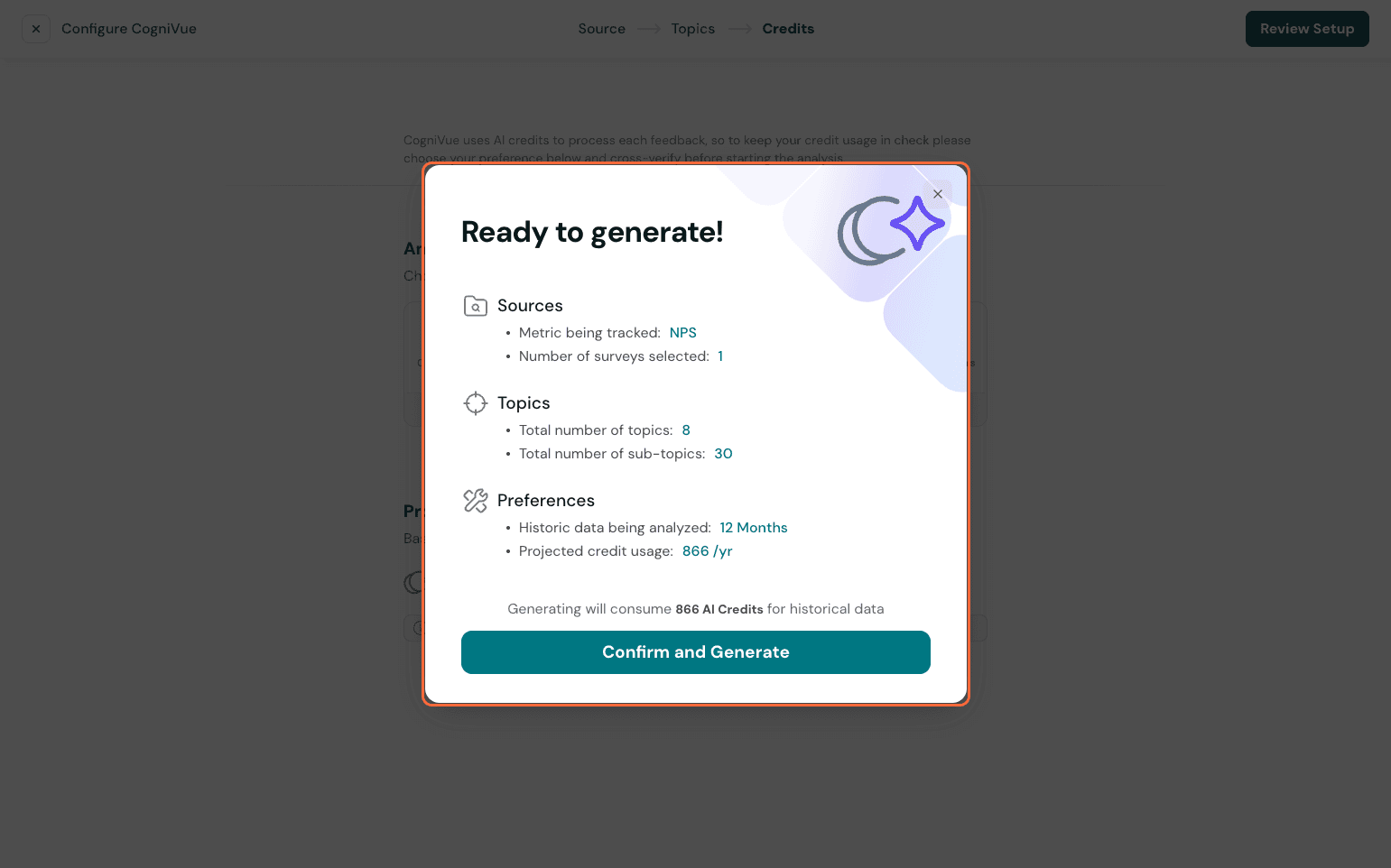
Task: Exit the Configure CogniVue setup via X
Action: pyautogui.click(x=36, y=29)
